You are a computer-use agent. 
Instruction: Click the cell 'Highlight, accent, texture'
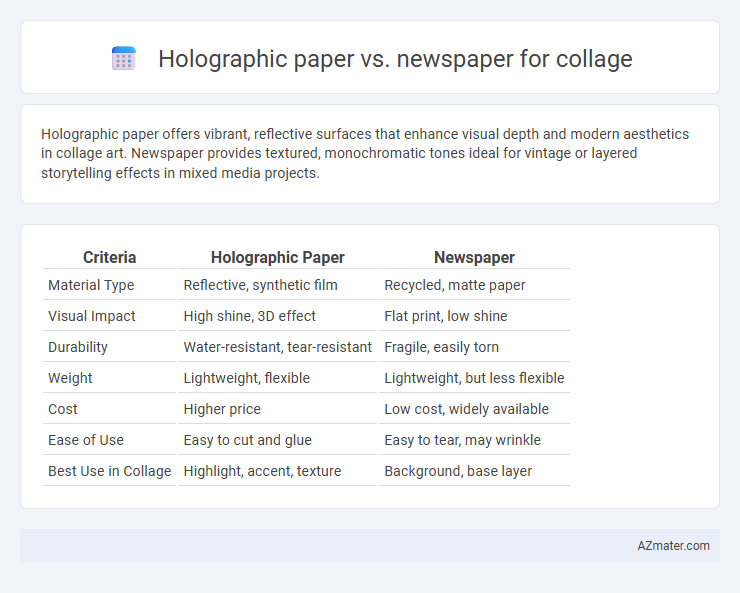point(262,471)
